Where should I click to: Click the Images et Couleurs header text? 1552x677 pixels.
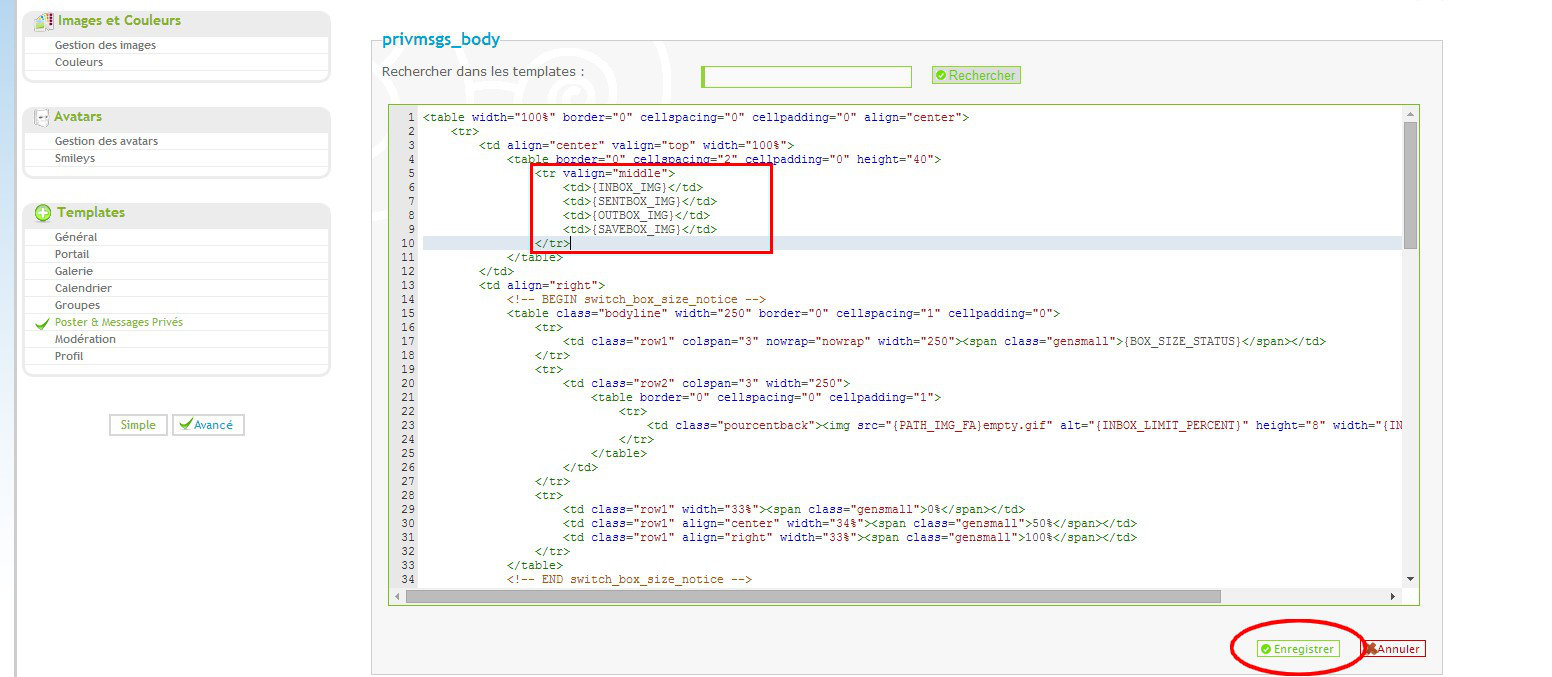[119, 20]
